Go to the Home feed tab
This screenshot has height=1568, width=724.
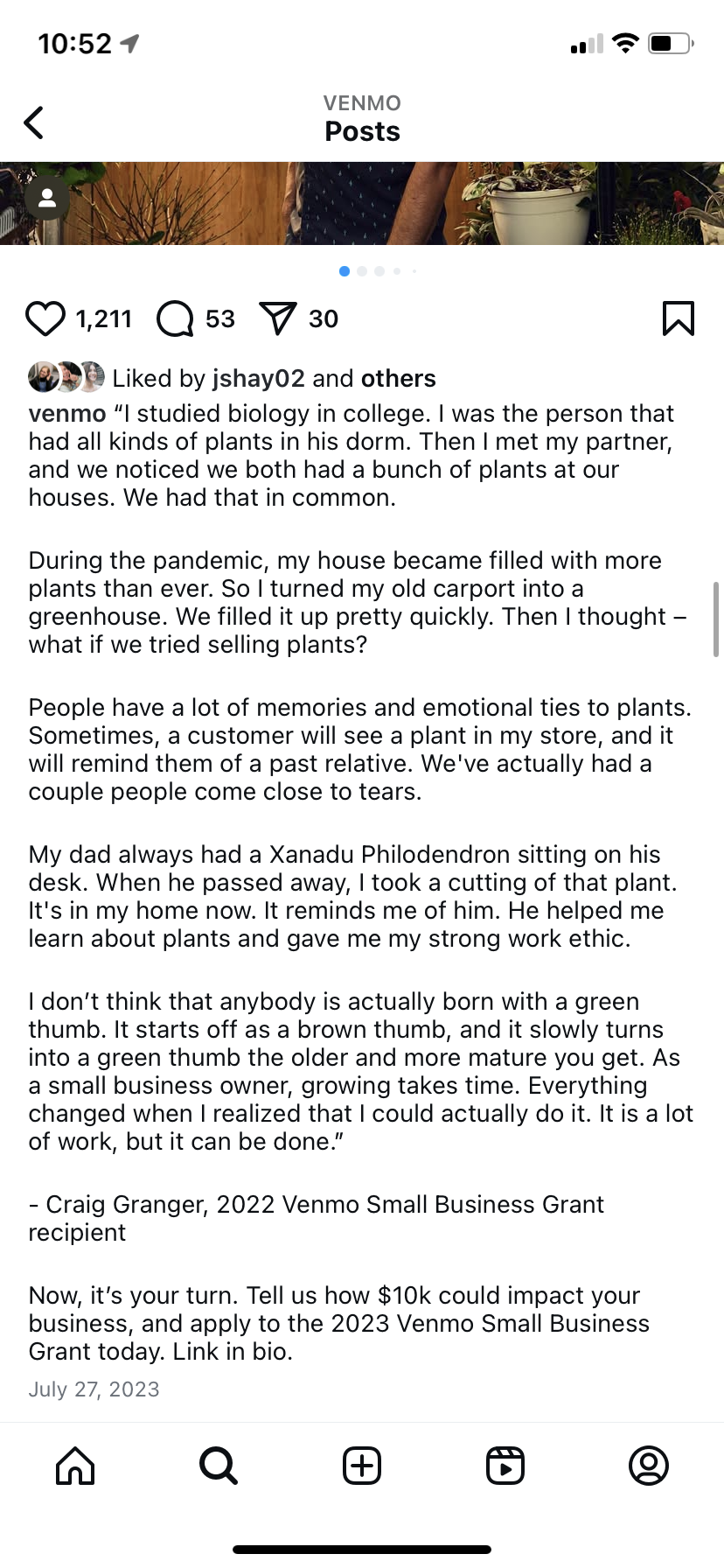pyautogui.click(x=75, y=1465)
